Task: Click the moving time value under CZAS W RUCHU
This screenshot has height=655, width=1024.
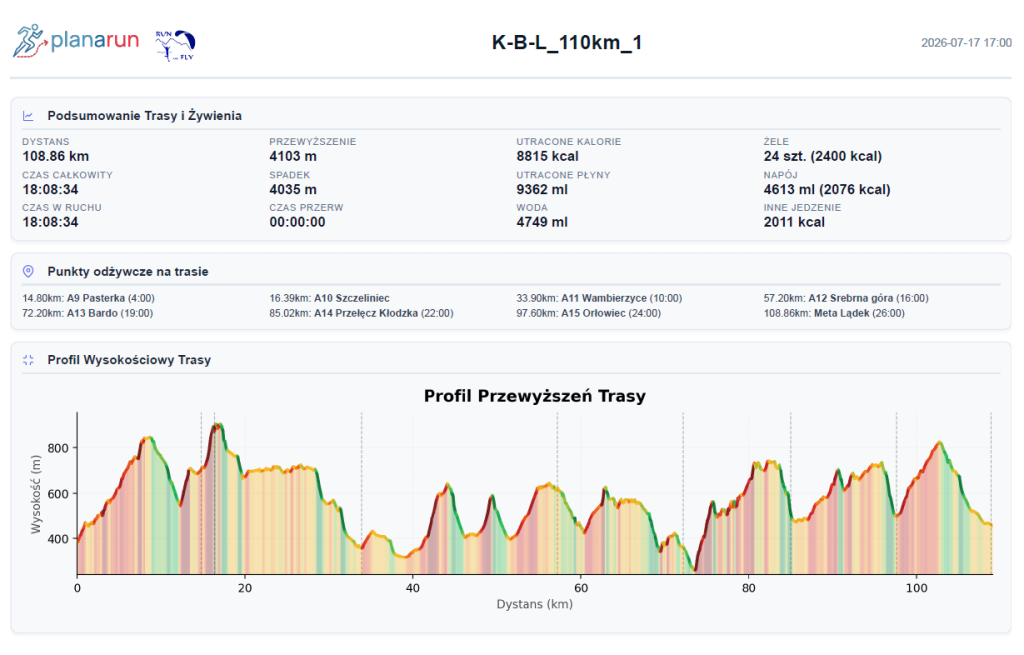Action: 50,222
